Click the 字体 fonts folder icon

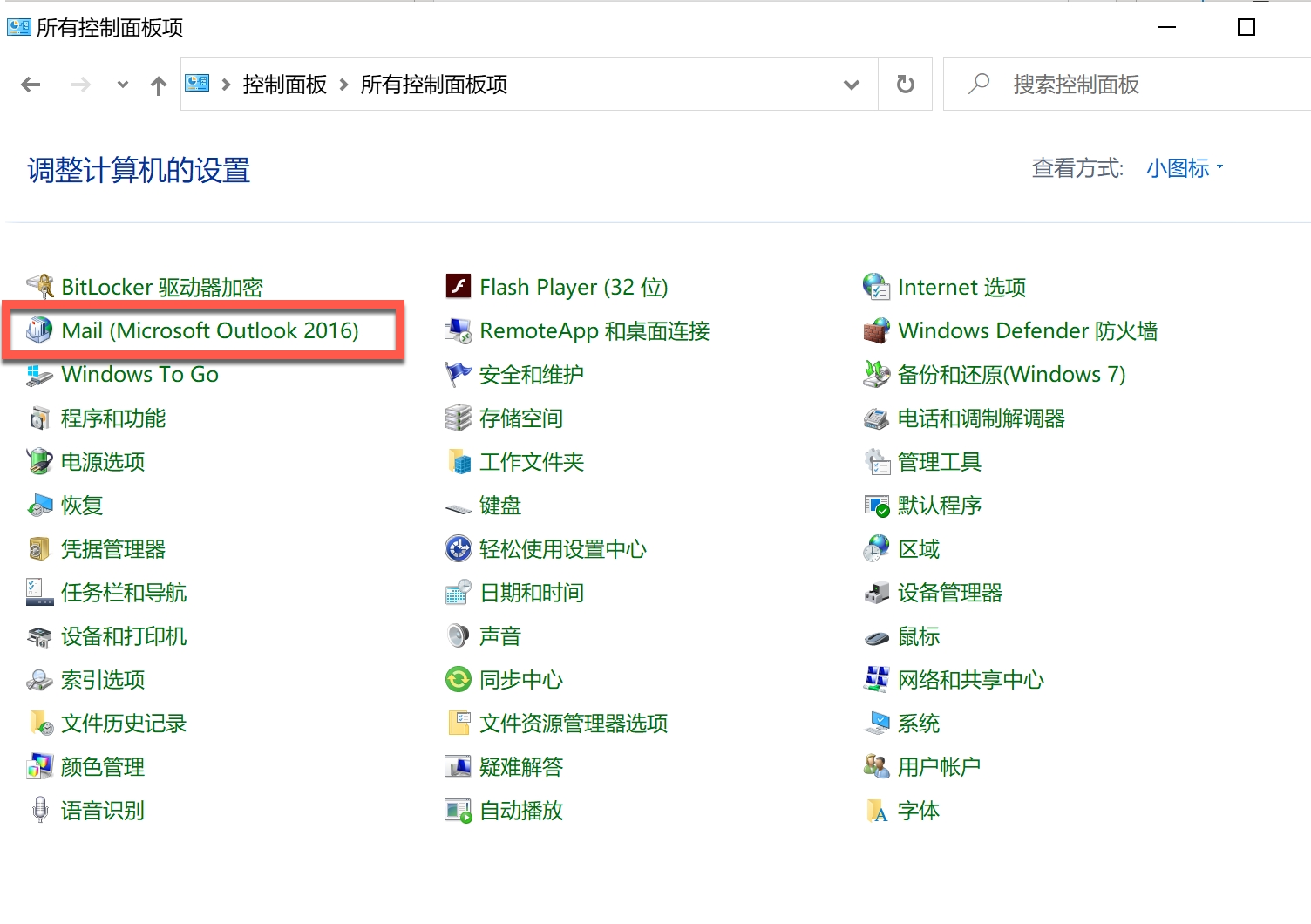[876, 811]
